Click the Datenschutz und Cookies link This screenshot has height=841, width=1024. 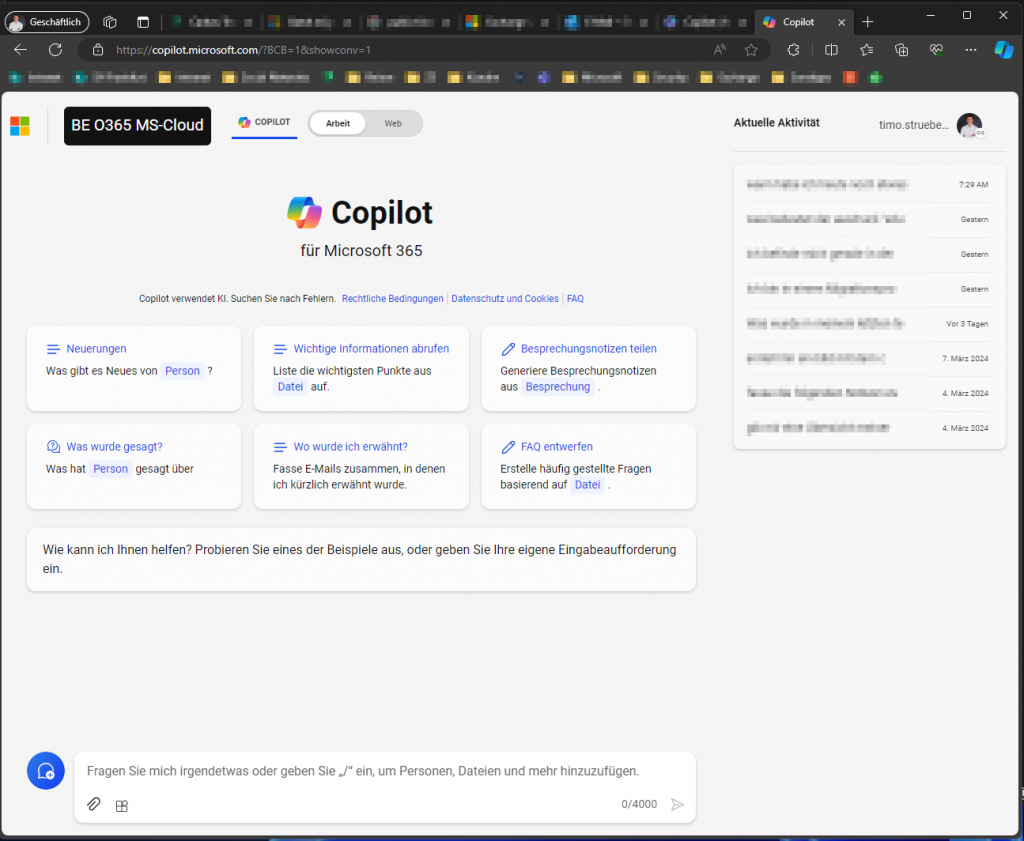(505, 298)
